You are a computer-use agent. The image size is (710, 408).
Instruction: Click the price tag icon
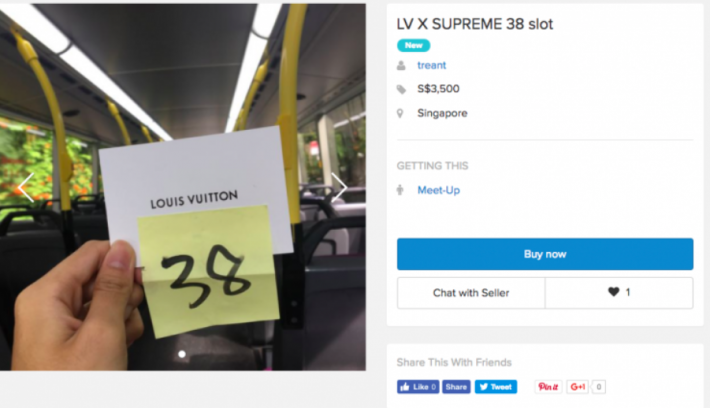click(x=401, y=89)
